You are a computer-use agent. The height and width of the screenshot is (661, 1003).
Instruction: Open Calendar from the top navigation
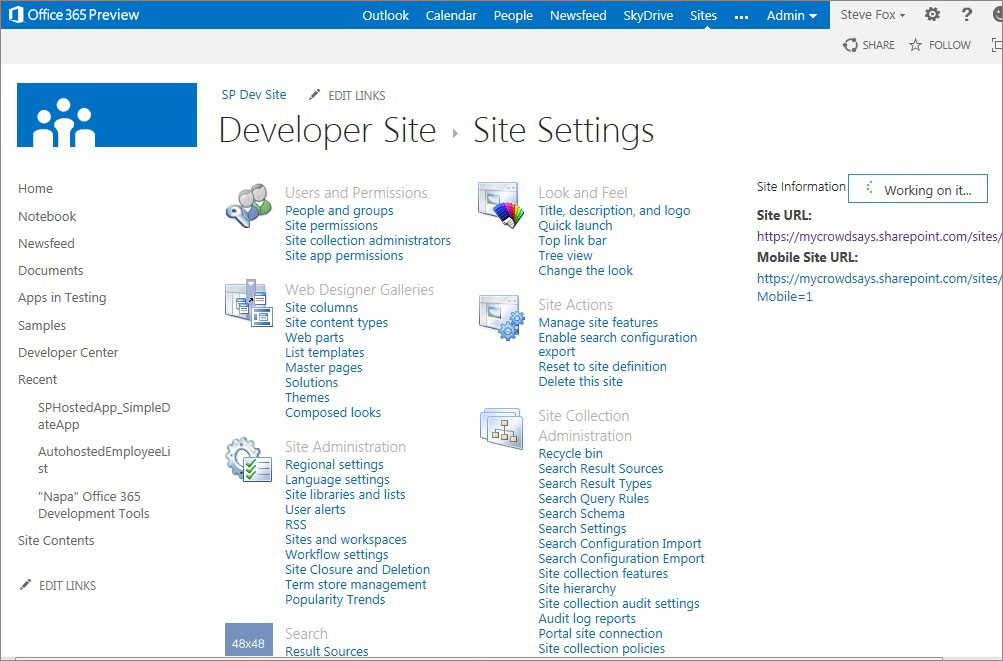pyautogui.click(x=451, y=15)
